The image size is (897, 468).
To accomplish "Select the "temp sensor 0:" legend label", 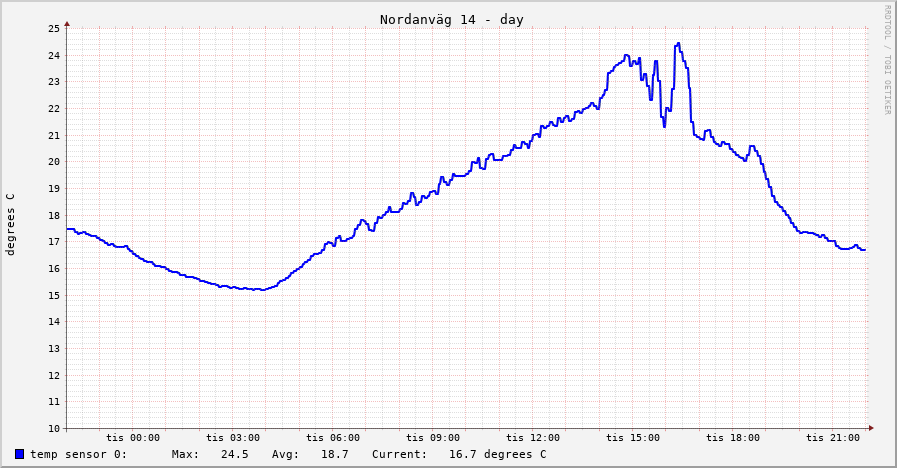I will pyautogui.click(x=78, y=454).
